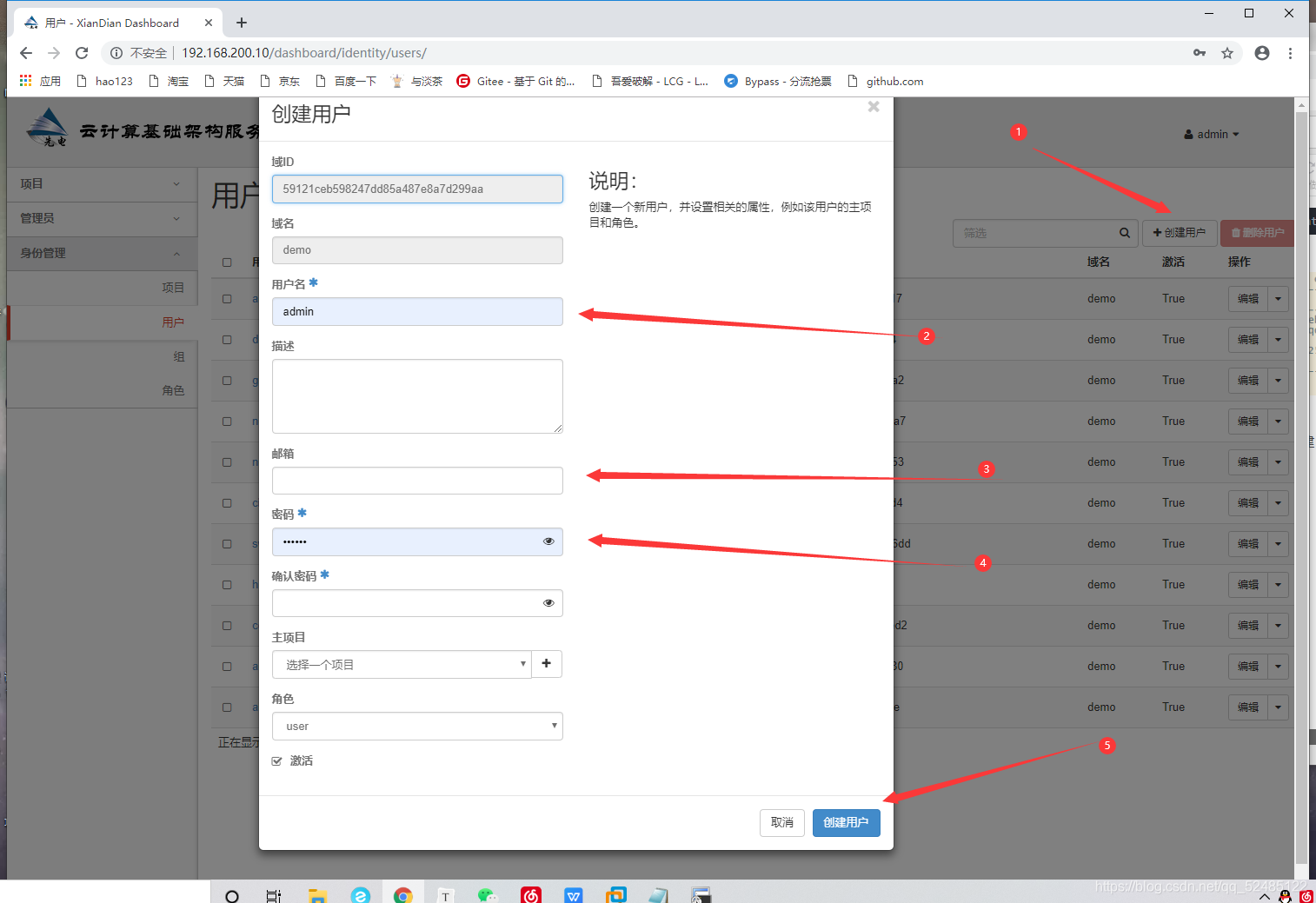This screenshot has width=1316, height=903.
Task: Focus the 确认密码 input field
Action: (x=417, y=603)
